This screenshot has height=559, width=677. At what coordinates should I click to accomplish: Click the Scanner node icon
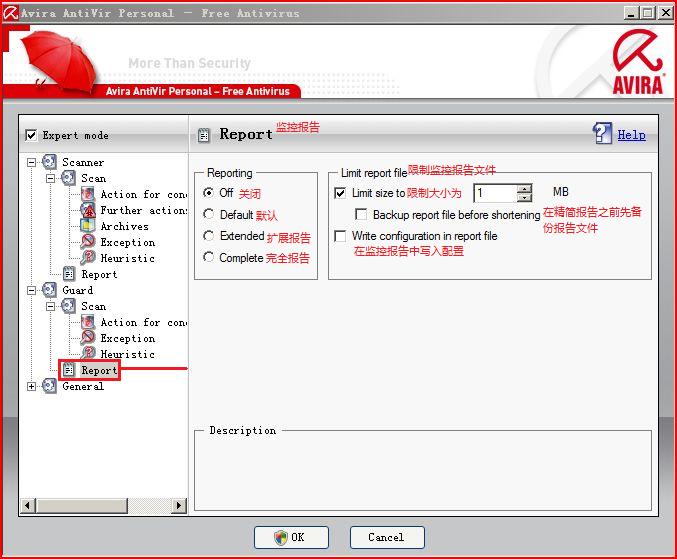(49, 162)
